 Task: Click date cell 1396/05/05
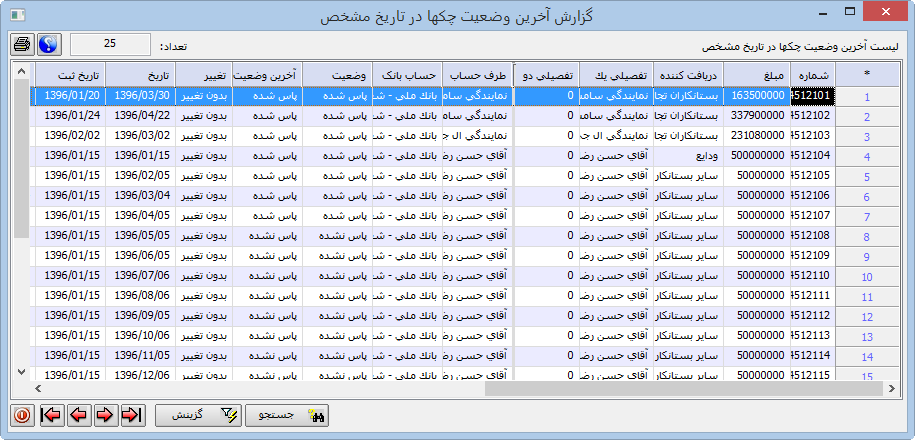pos(140,236)
